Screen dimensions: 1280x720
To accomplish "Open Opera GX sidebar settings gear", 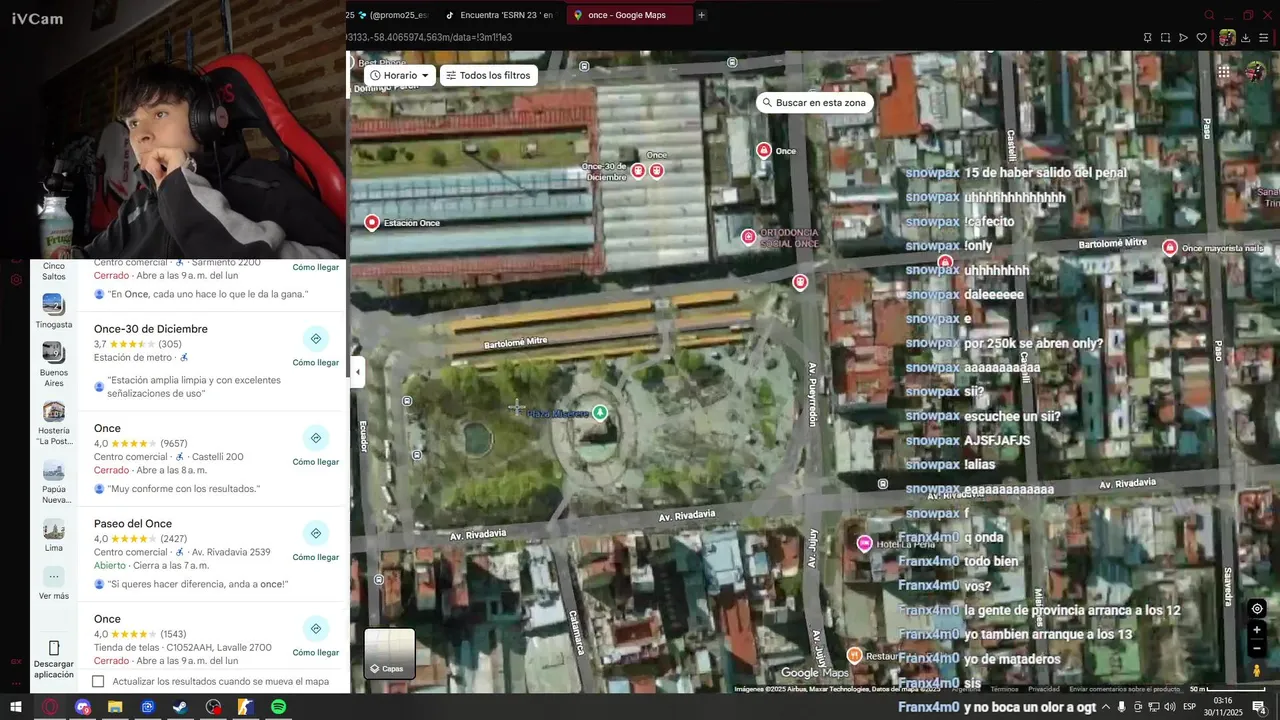I will click(x=16, y=280).
